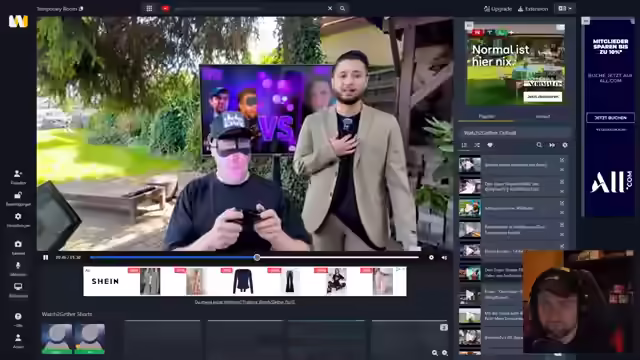Viewport: 640px width, 360px height.
Task: Open Berechtigungen lock icon in sidebar
Action: (18, 196)
